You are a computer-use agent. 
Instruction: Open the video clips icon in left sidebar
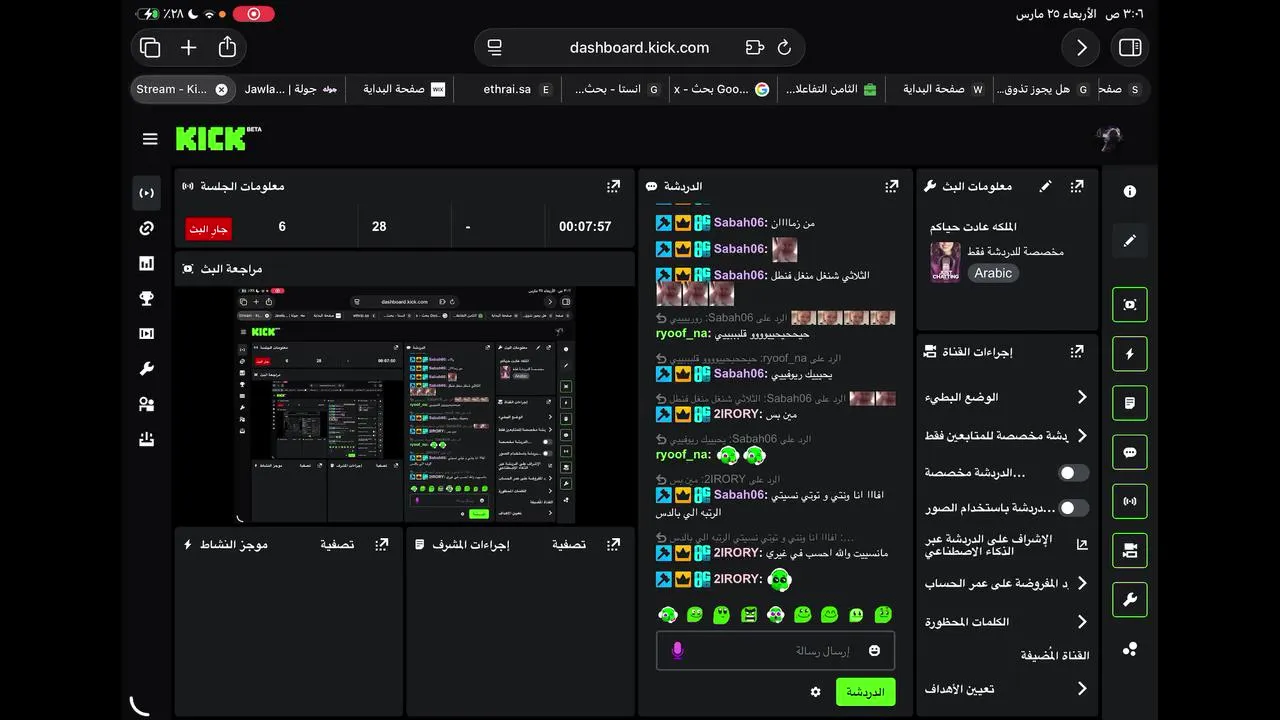pos(147,334)
